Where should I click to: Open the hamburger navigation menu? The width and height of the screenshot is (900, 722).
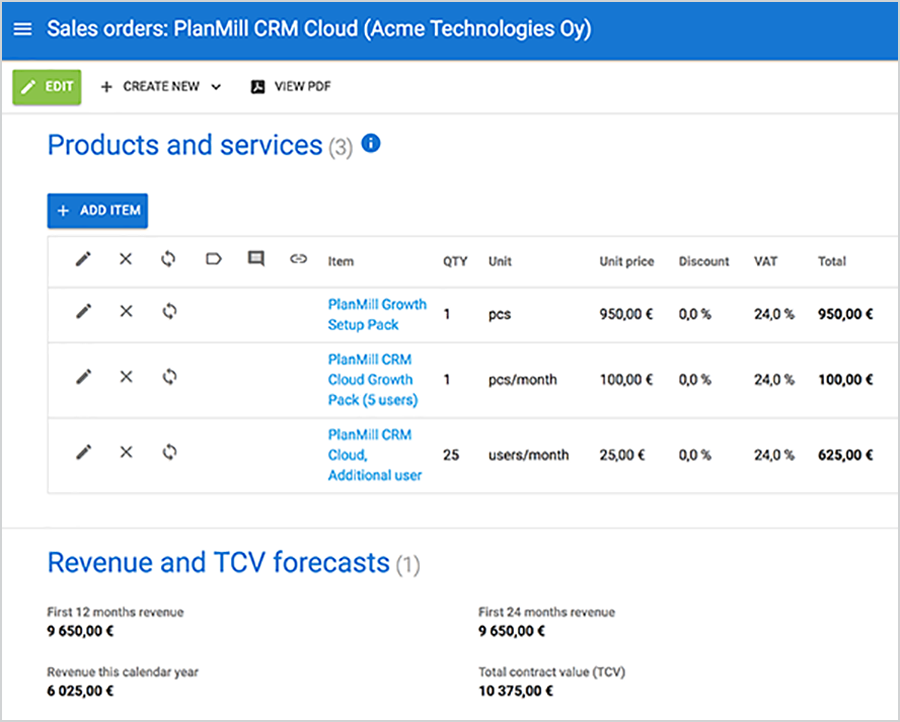[23, 29]
